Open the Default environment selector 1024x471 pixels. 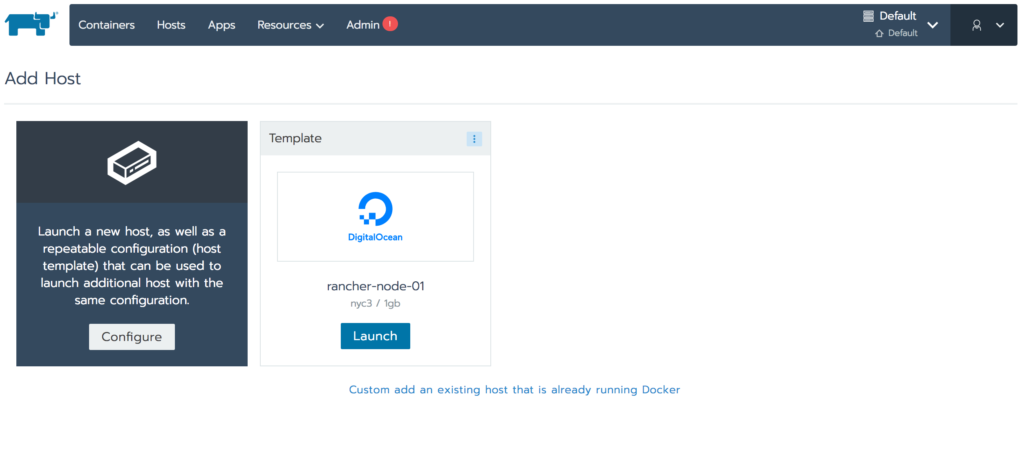coord(901,24)
